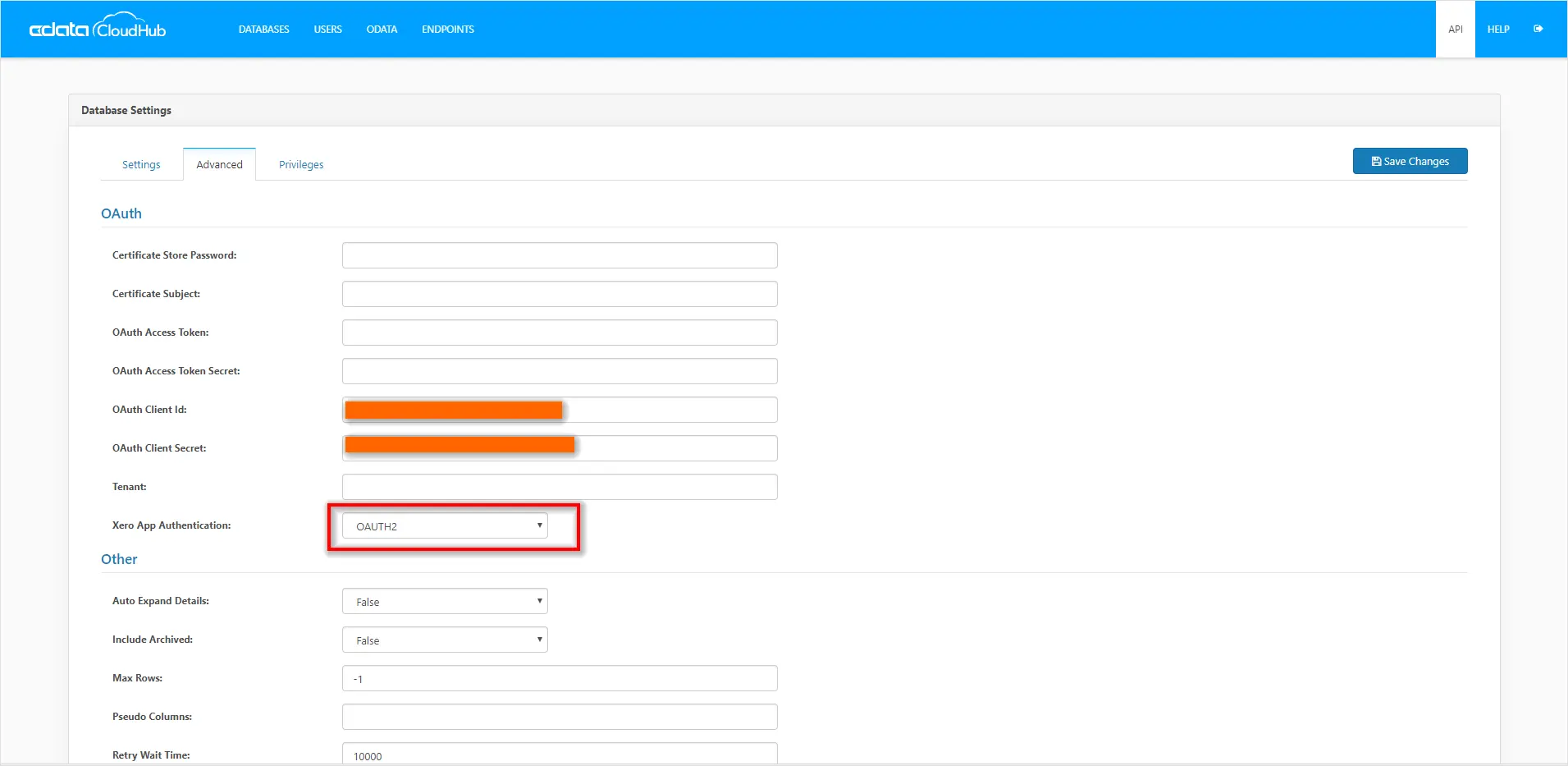Image resolution: width=1568 pixels, height=766 pixels.
Task: Open the Include Archived dropdown
Action: point(538,640)
